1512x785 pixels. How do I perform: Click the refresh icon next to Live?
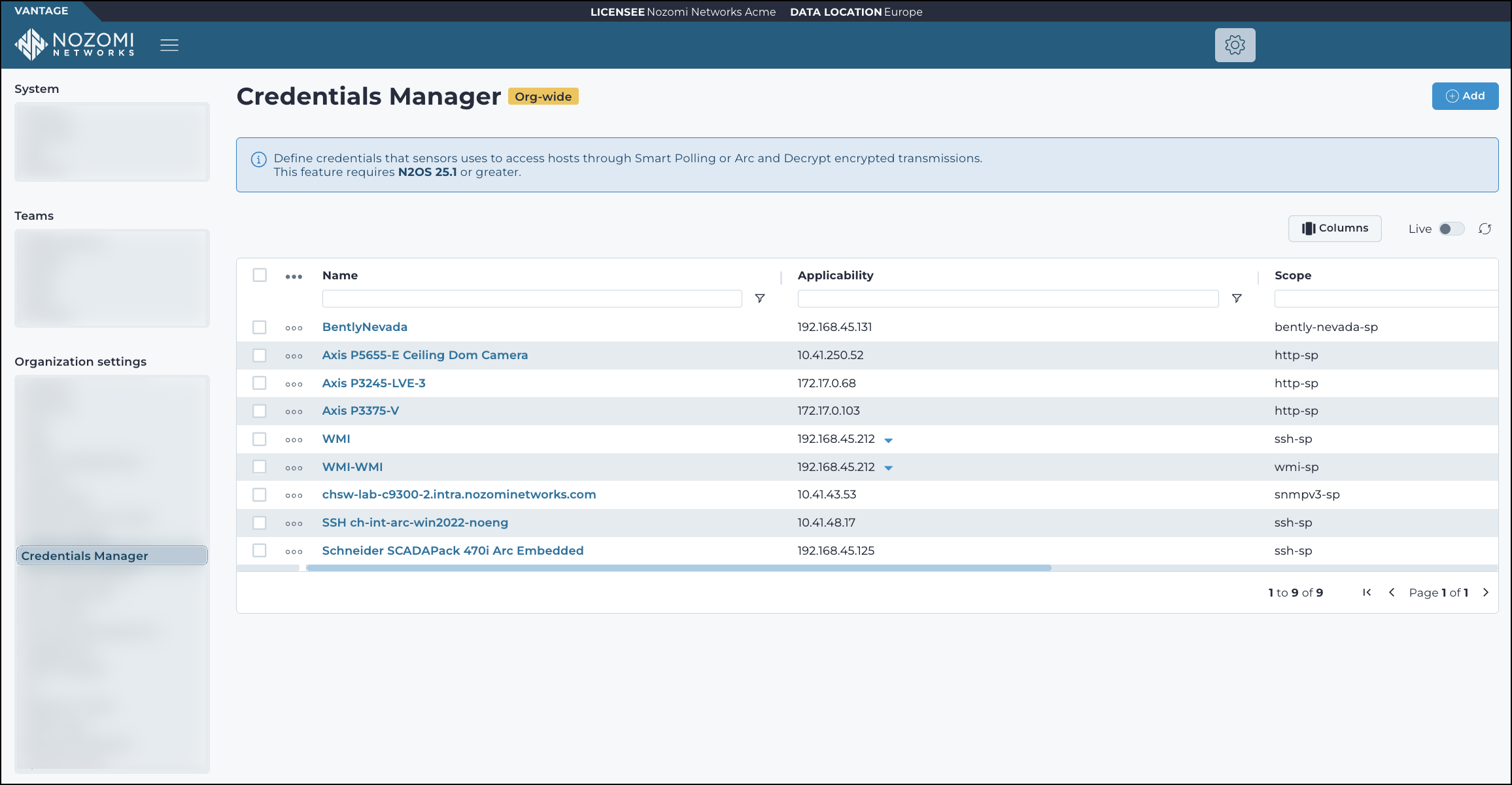tap(1485, 229)
